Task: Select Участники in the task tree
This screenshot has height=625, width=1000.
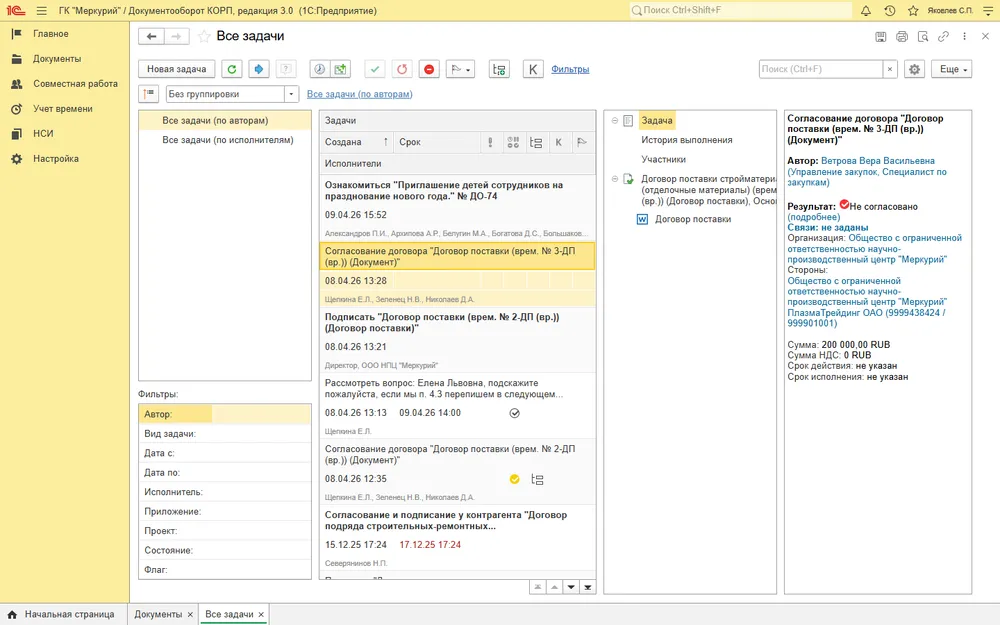Action: [x=664, y=159]
